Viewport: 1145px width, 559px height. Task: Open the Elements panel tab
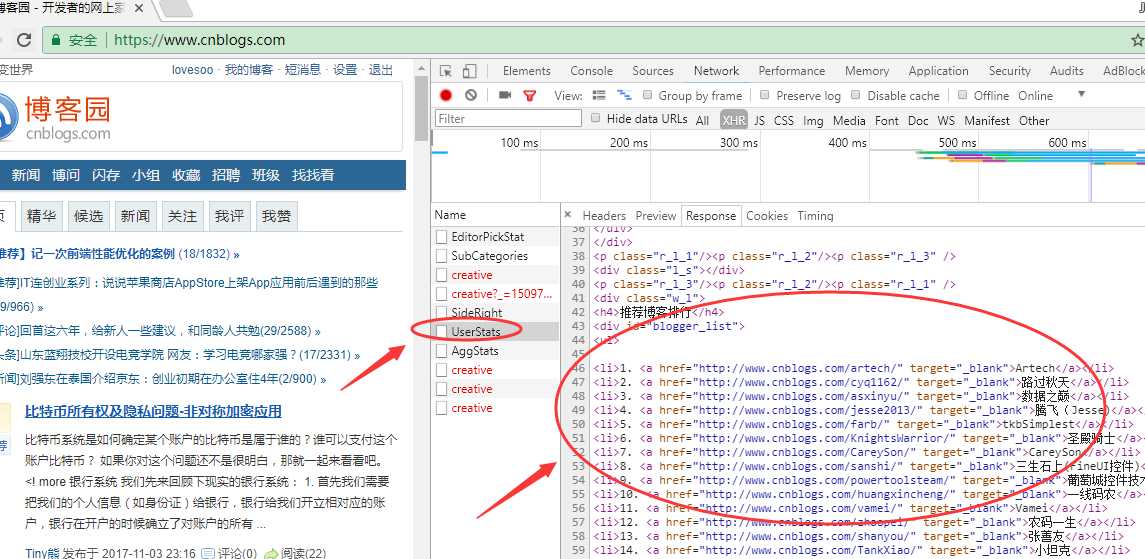[x=526, y=71]
